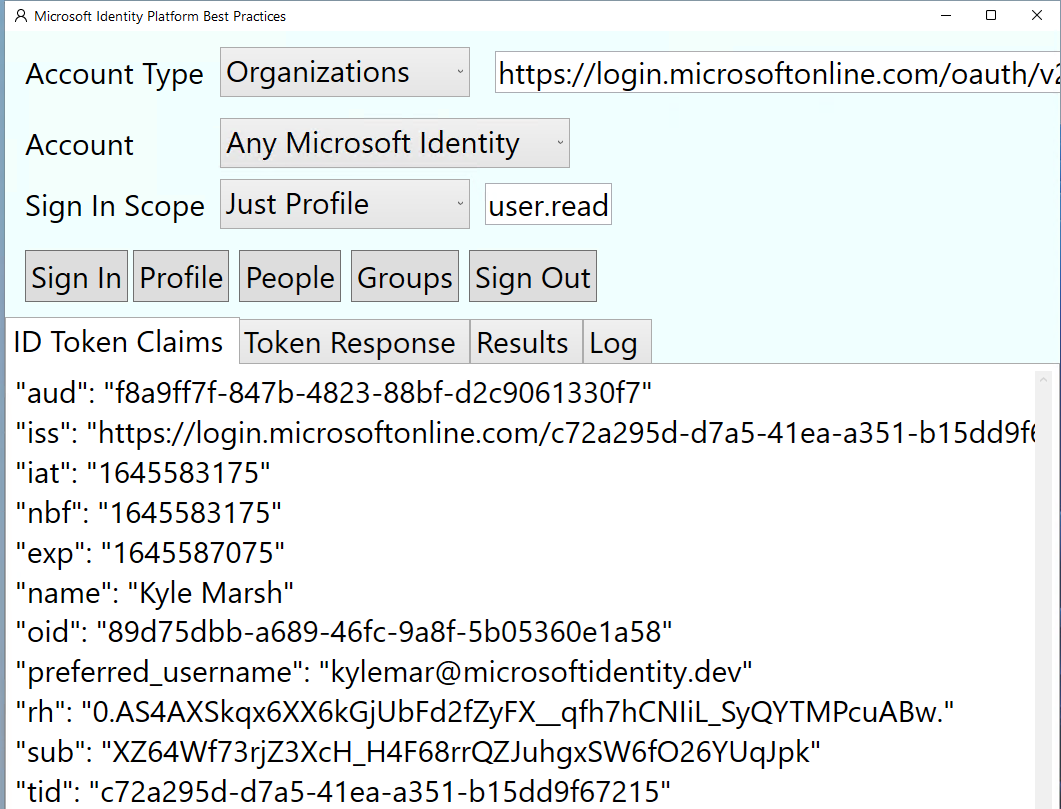Click the user.read scope input field
Viewport: 1061px width, 809px height.
tap(549, 204)
